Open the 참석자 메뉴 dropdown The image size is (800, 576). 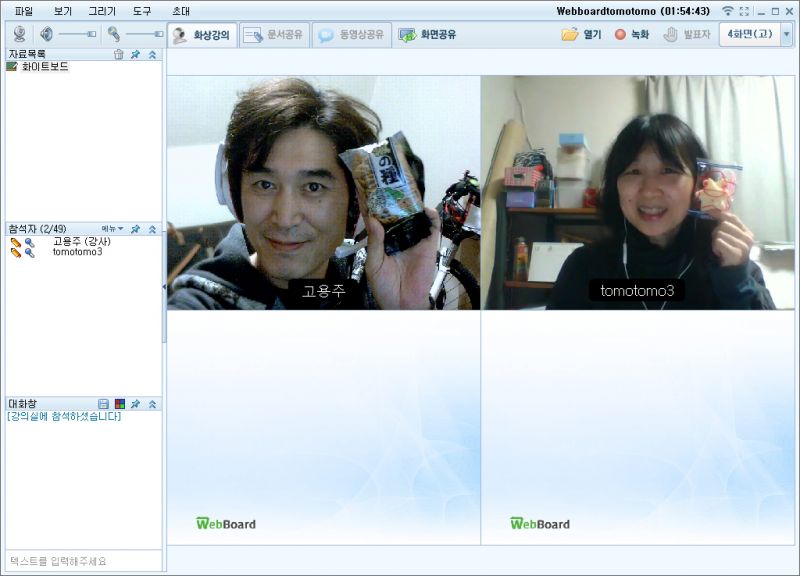[x=112, y=229]
